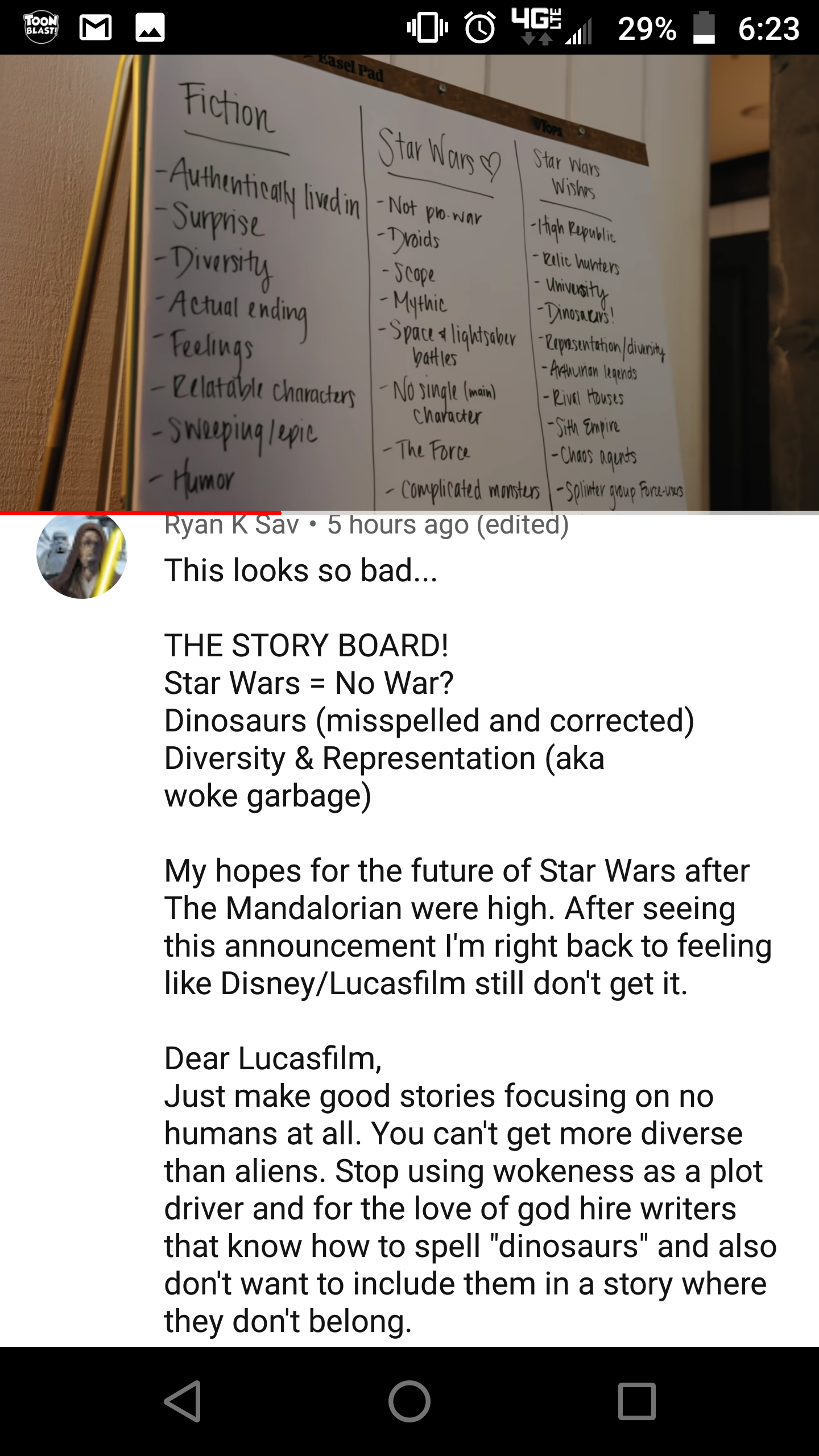The width and height of the screenshot is (819, 1456).
Task: Open Ryan K Sav's profile avatar
Action: (82, 553)
